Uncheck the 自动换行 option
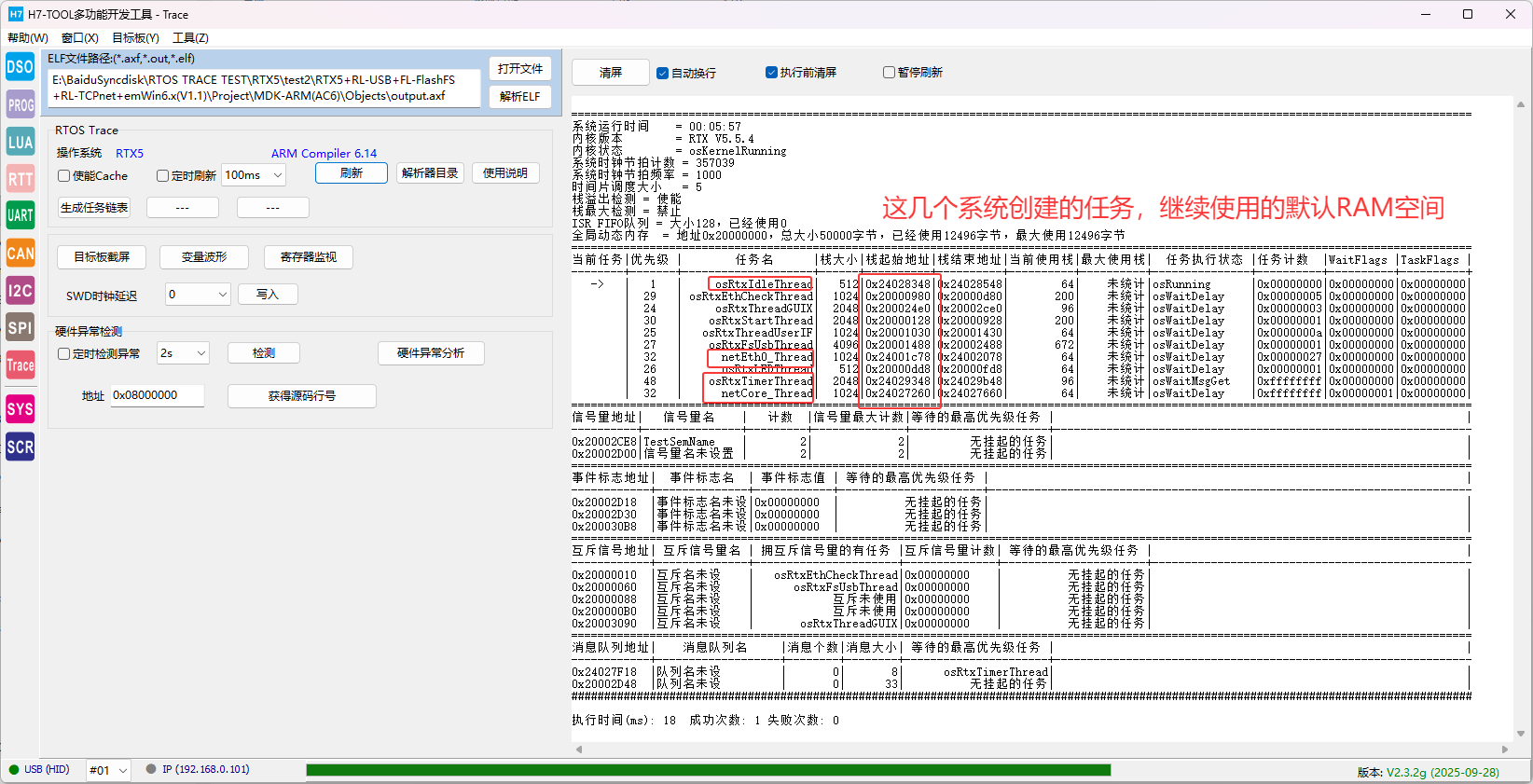 click(x=662, y=73)
